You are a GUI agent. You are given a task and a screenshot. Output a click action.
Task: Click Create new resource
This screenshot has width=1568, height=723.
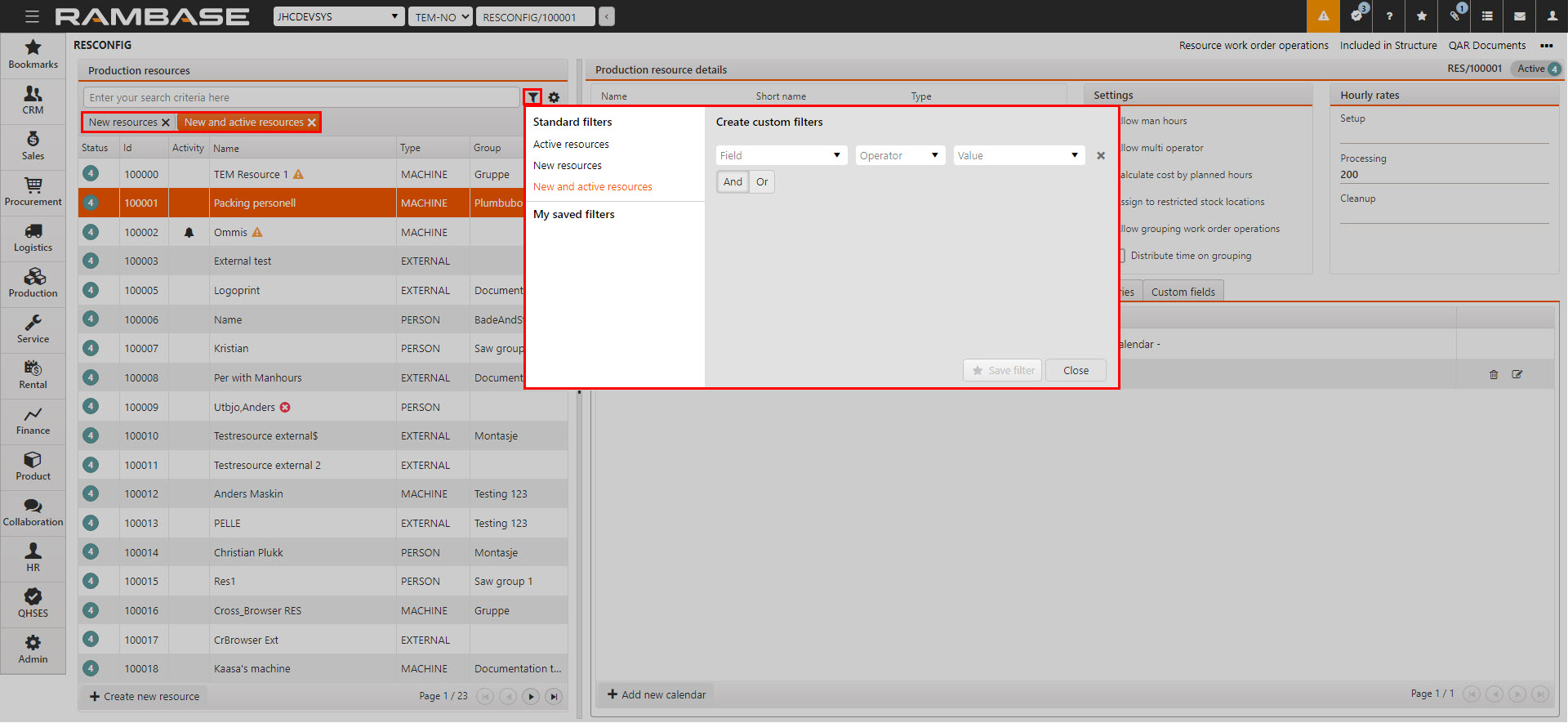[145, 697]
